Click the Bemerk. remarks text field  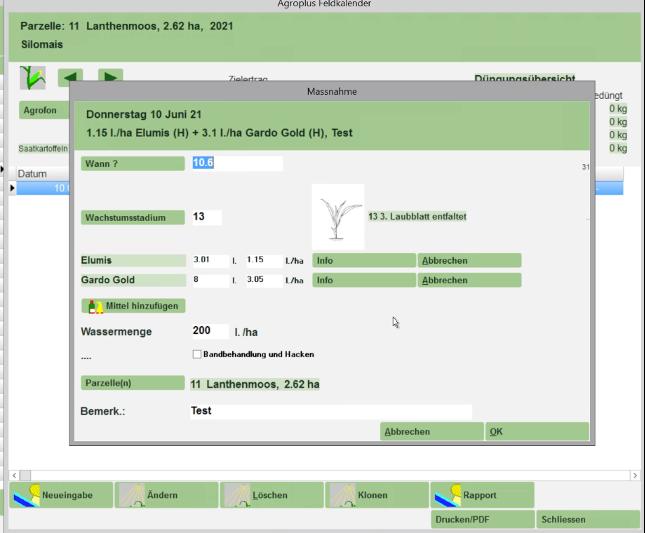pyautogui.click(x=330, y=411)
